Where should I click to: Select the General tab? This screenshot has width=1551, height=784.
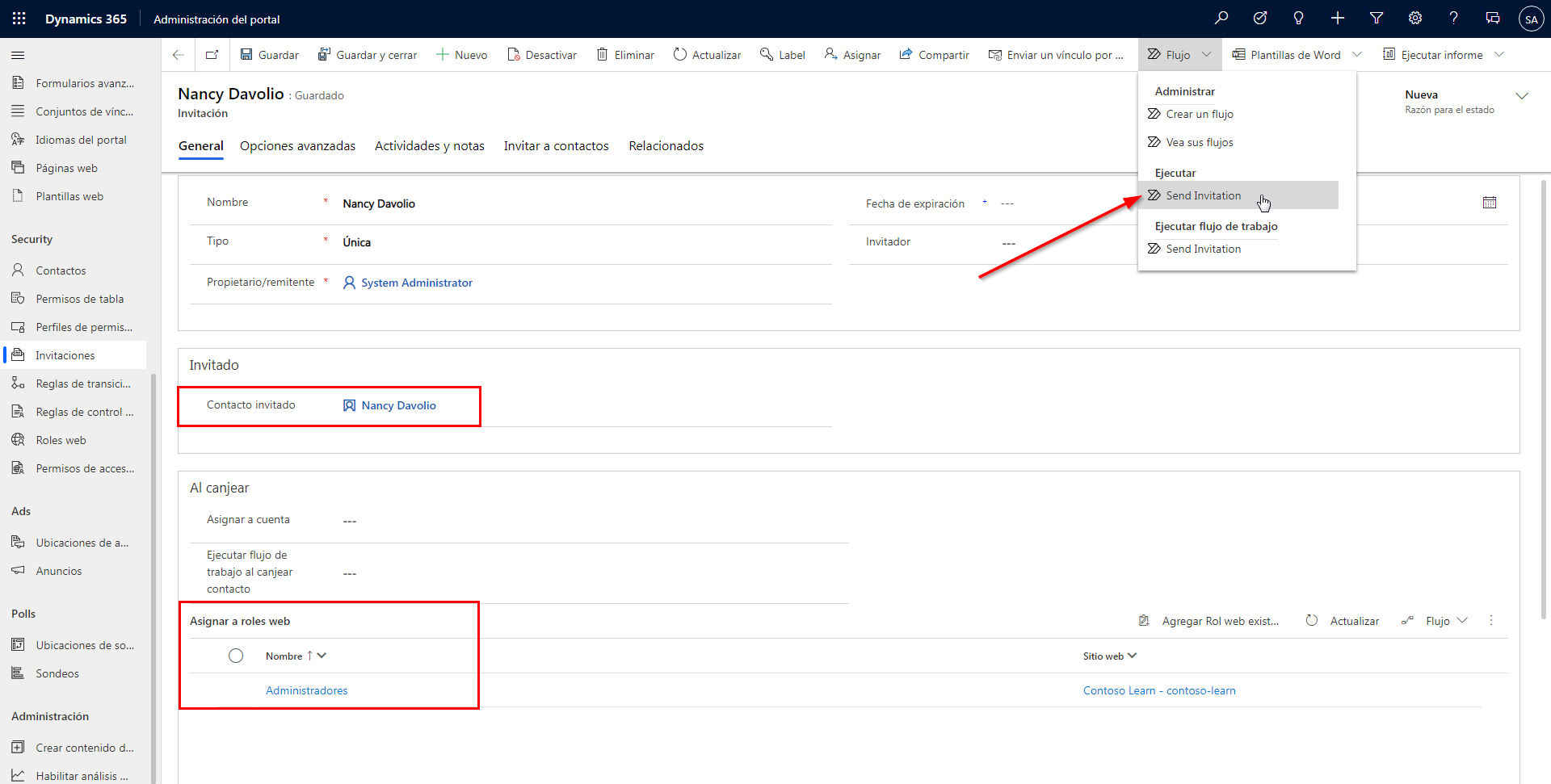(201, 146)
